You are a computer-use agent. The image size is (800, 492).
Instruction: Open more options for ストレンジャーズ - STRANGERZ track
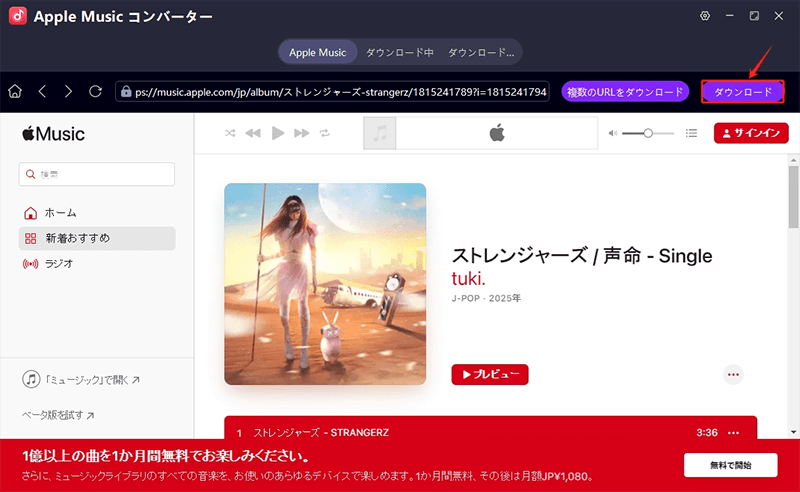[733, 433]
